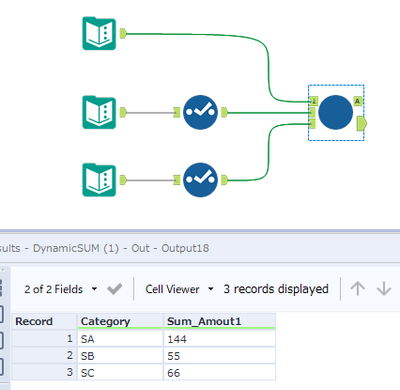
Task: Click the bottom Select tool output anchor
Action: click(224, 180)
